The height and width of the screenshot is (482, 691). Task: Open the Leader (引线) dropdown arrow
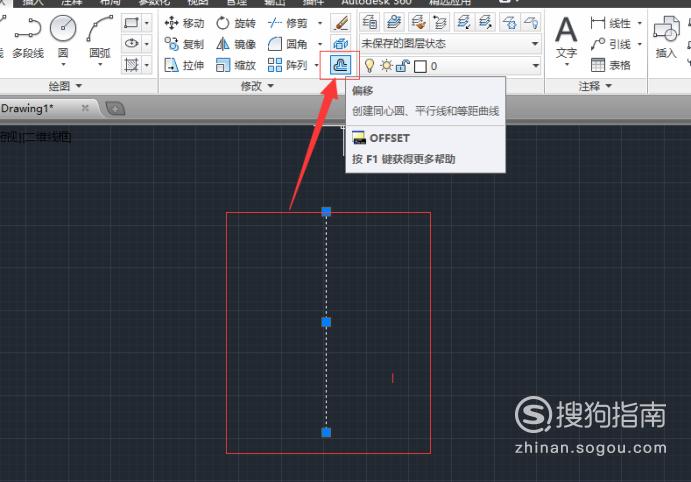pos(639,44)
